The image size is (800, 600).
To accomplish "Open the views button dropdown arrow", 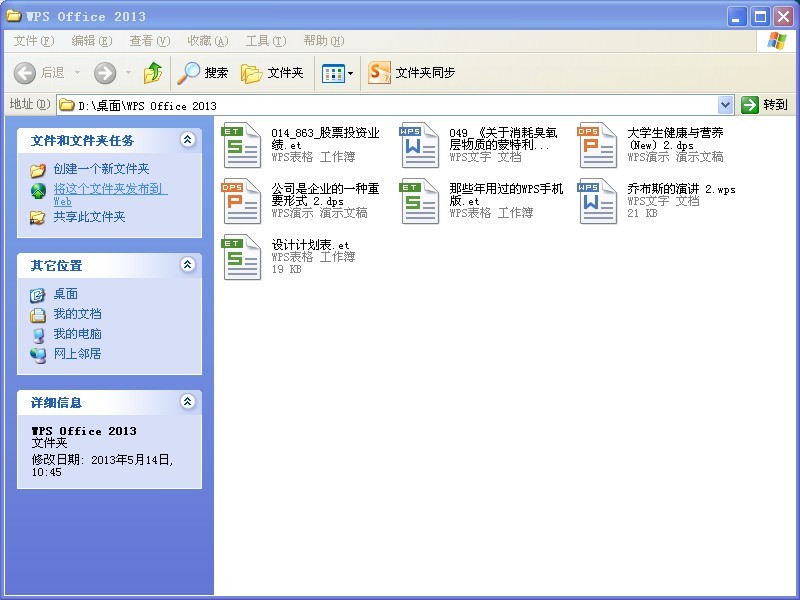I will 350,73.
